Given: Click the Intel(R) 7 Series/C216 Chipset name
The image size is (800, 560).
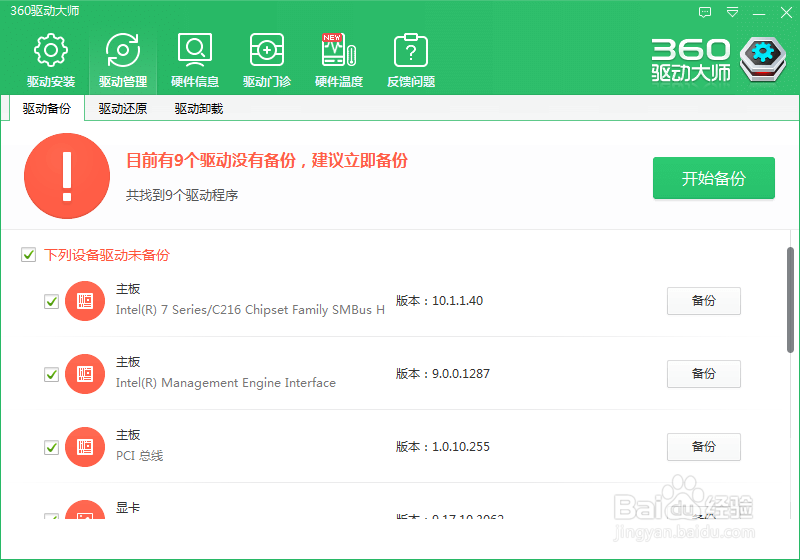Looking at the screenshot, I should [250, 310].
